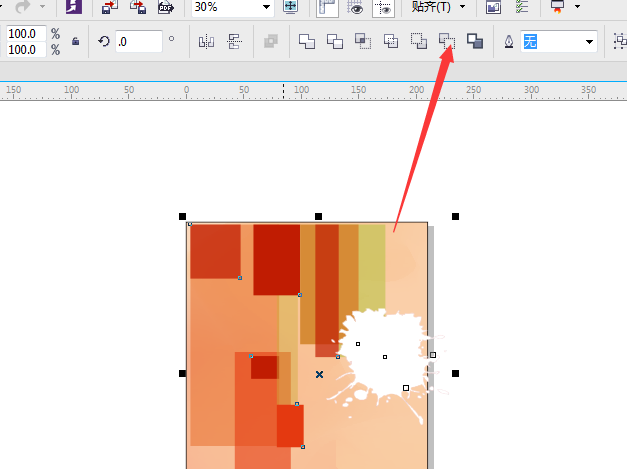Expand the Application Launcher dropdown arrow
Image resolution: width=627 pixels, height=469 pixels.
[x=577, y=6]
